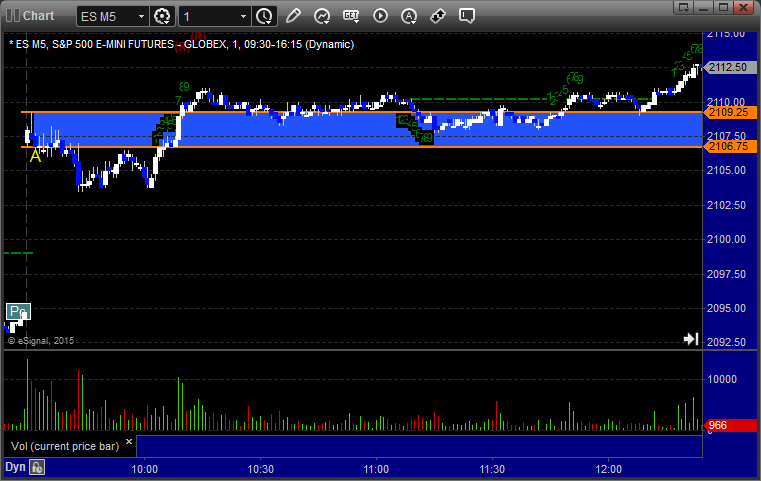Click the 2095.00 price axis label
Viewport: 761px width, 481px height.
[x=727, y=308]
